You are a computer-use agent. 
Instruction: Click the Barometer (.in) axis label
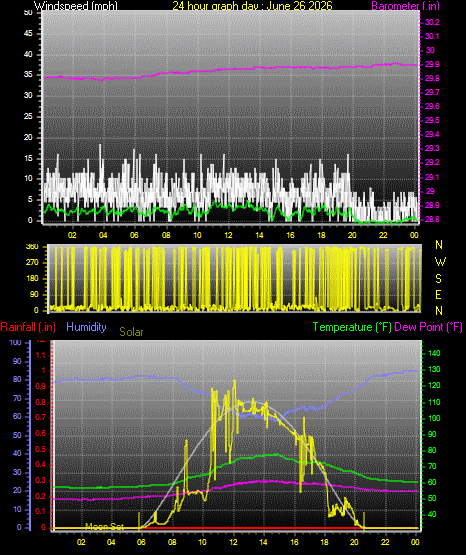coord(405,5)
